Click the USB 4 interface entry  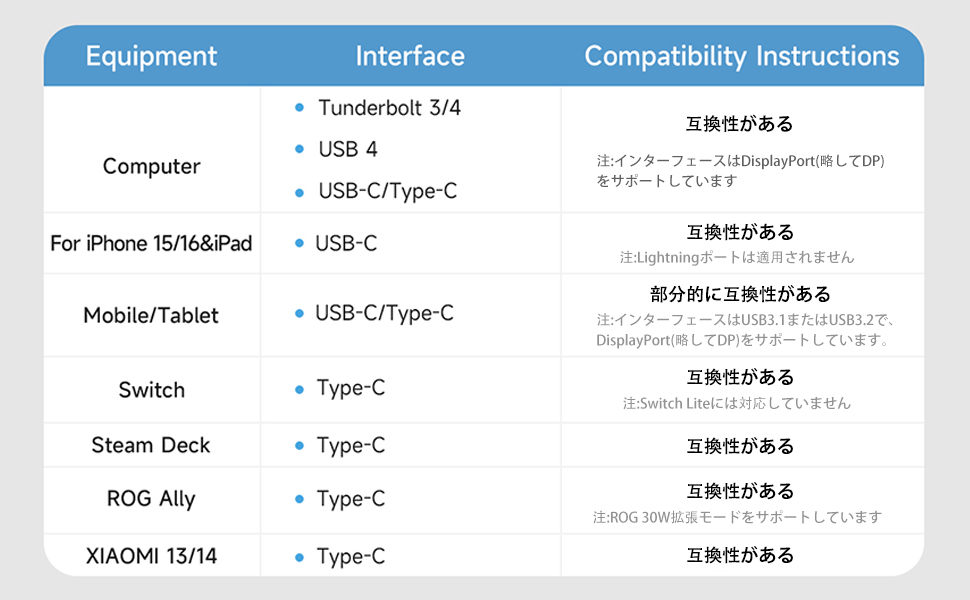[347, 149]
